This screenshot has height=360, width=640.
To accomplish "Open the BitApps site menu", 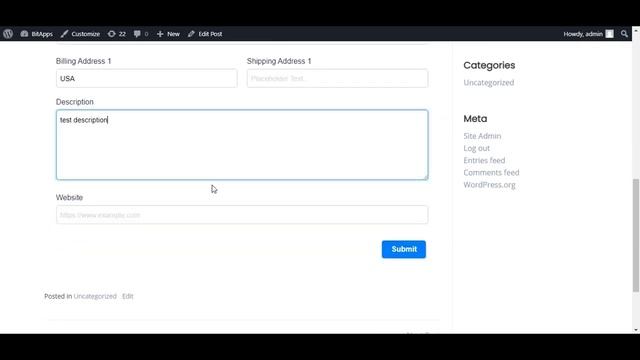I will tap(37, 34).
